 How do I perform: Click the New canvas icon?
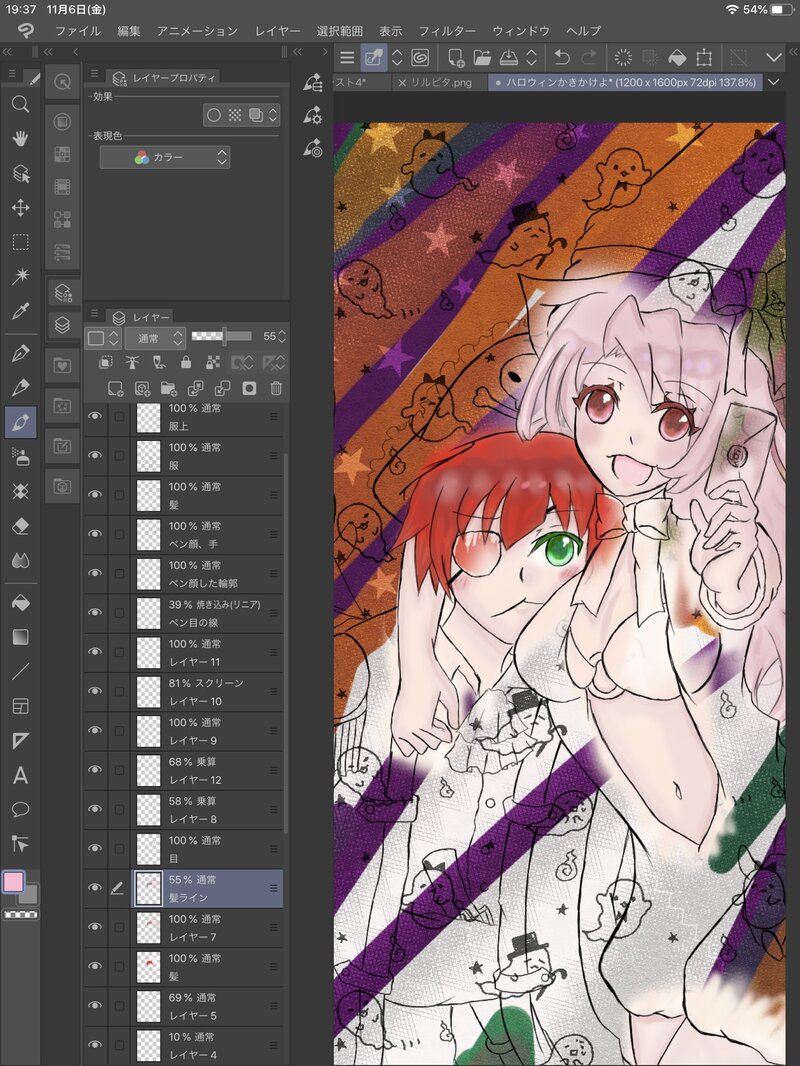[455, 58]
